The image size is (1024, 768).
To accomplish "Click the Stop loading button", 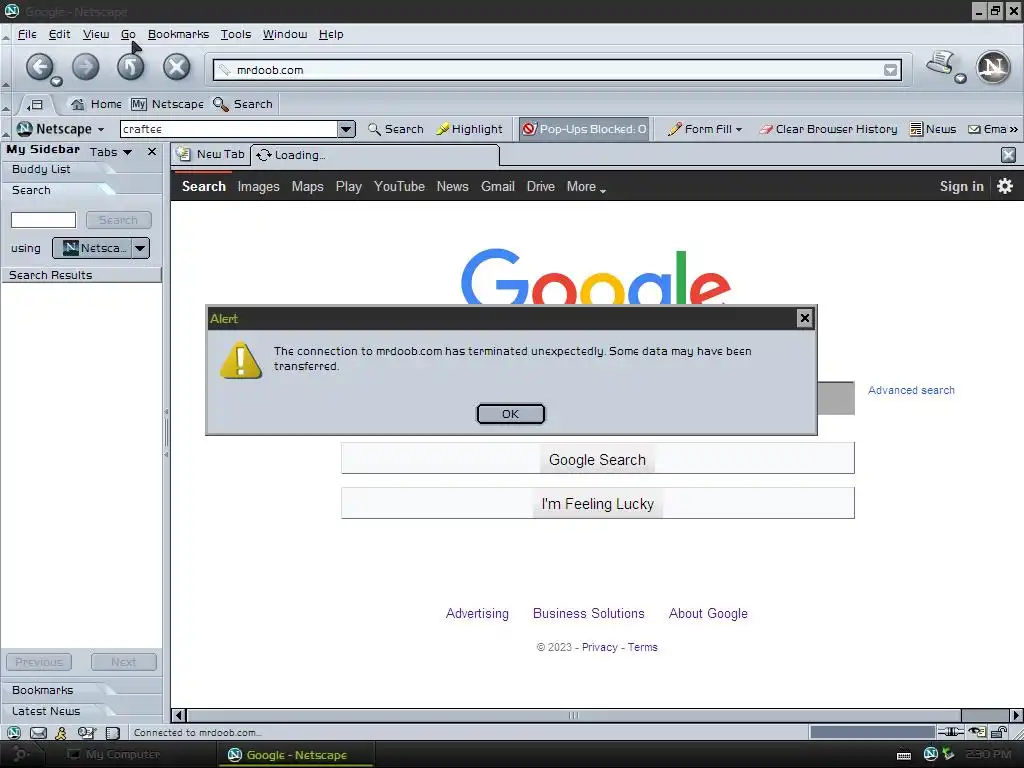I will coord(176,67).
